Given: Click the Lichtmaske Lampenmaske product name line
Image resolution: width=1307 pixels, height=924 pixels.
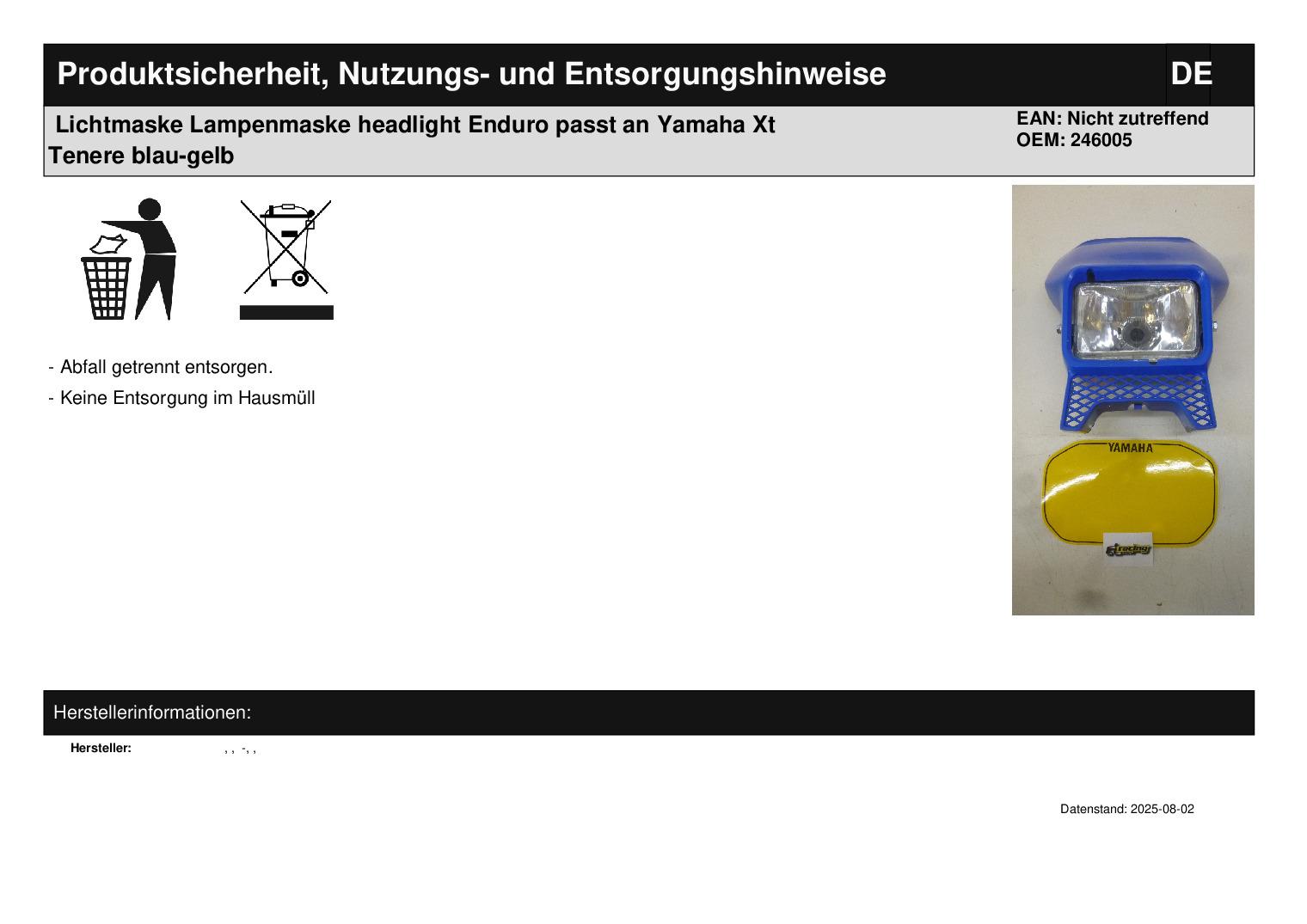Looking at the screenshot, I should (x=415, y=125).
